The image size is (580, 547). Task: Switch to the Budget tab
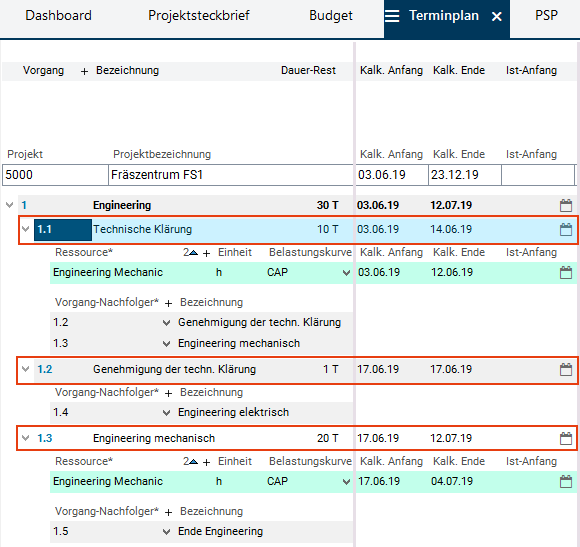pos(331,16)
